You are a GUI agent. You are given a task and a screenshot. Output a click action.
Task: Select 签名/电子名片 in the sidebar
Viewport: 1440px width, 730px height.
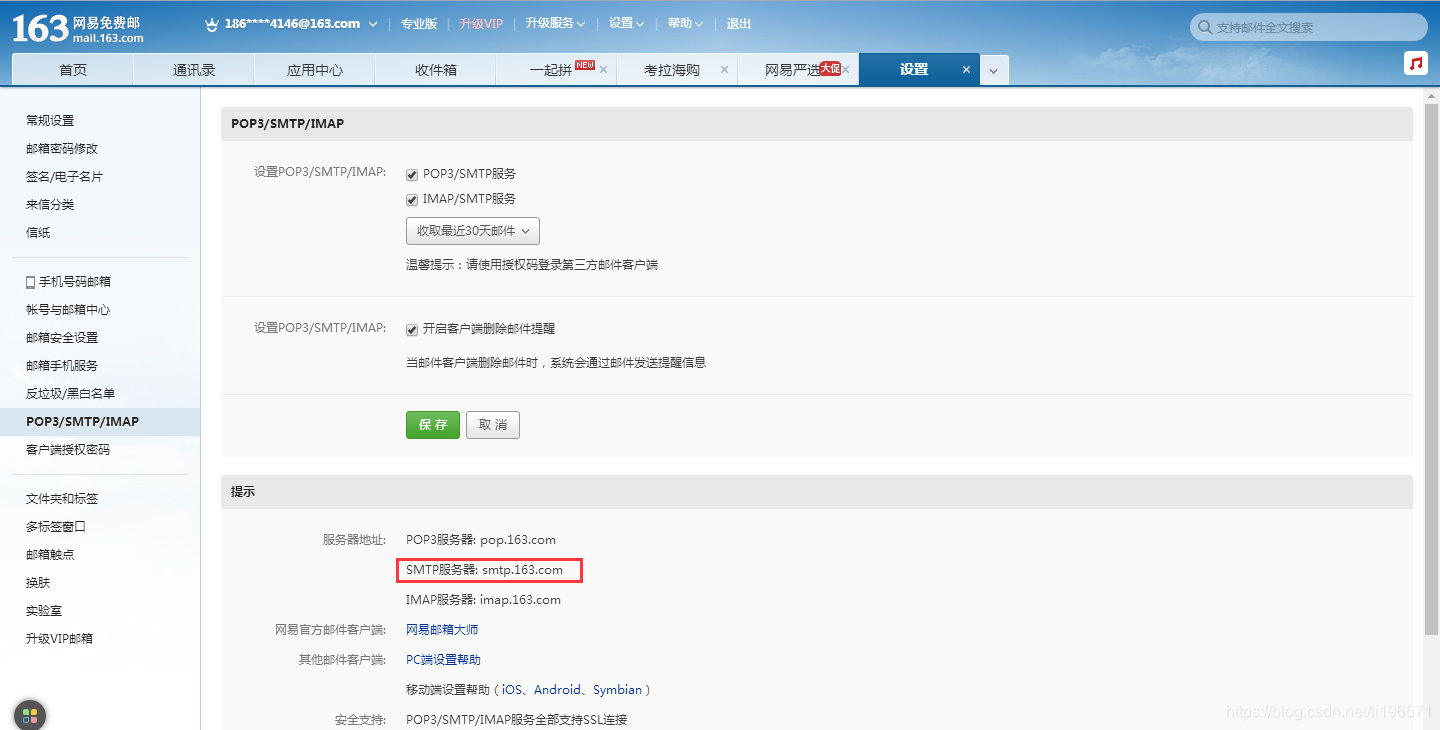coord(64,177)
